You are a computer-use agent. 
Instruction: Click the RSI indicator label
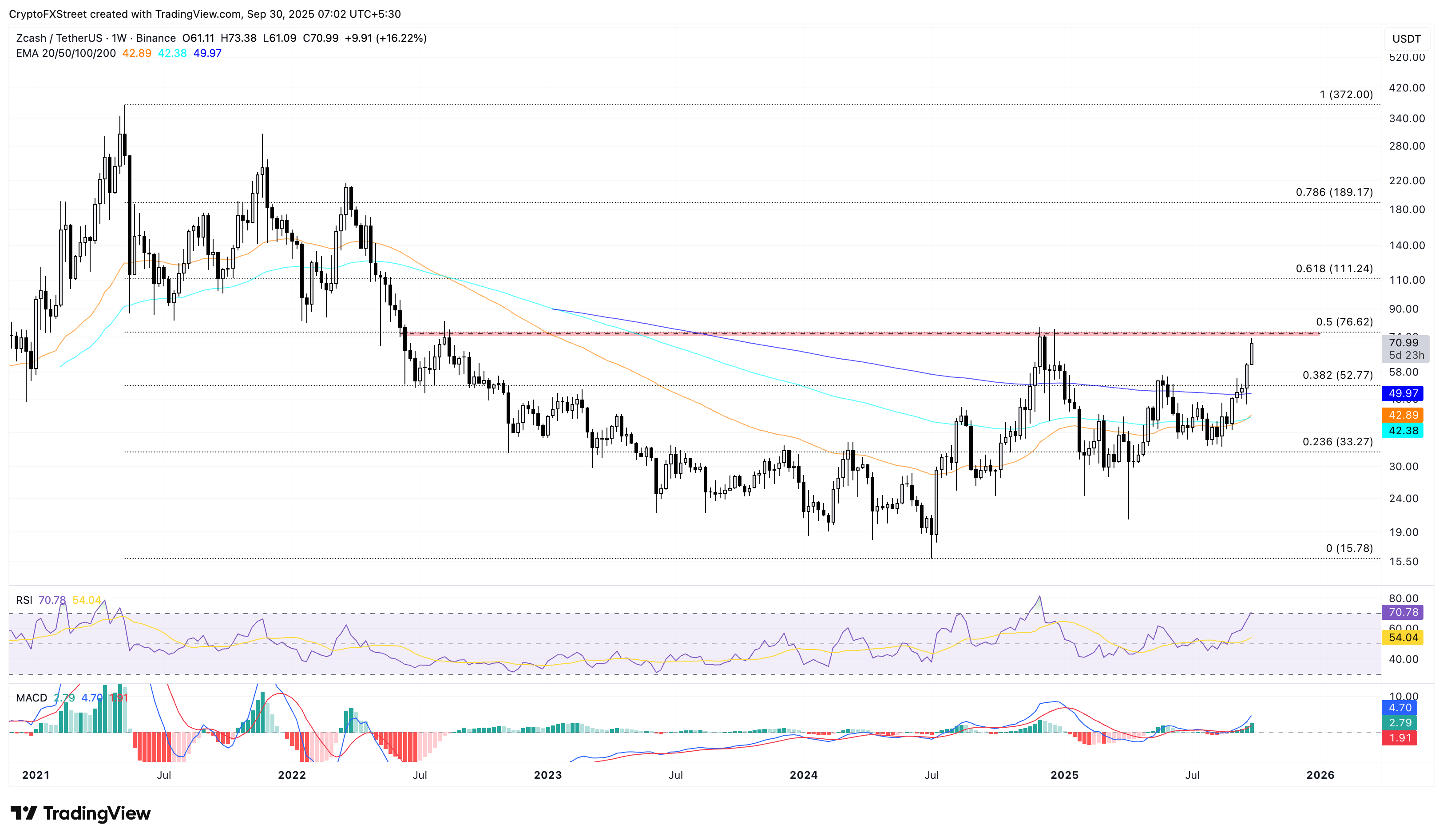(x=24, y=600)
